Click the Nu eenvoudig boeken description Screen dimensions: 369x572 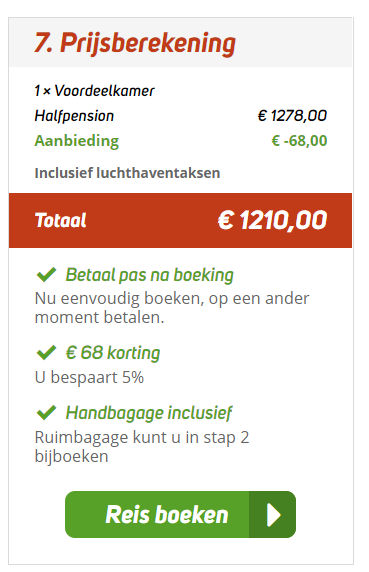(x=172, y=308)
